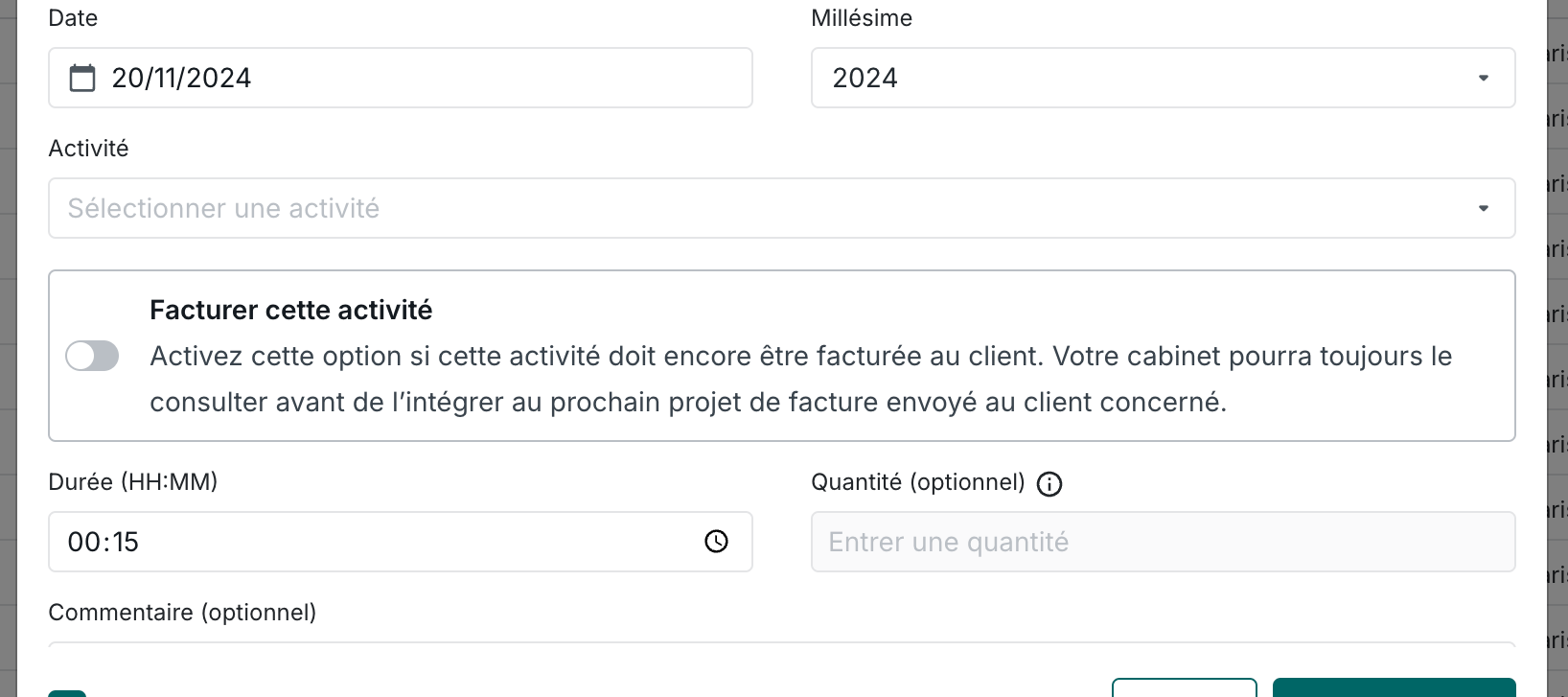Expand the Millésime dropdown arrow
Screen dimensions: 1568x697
(1483, 78)
